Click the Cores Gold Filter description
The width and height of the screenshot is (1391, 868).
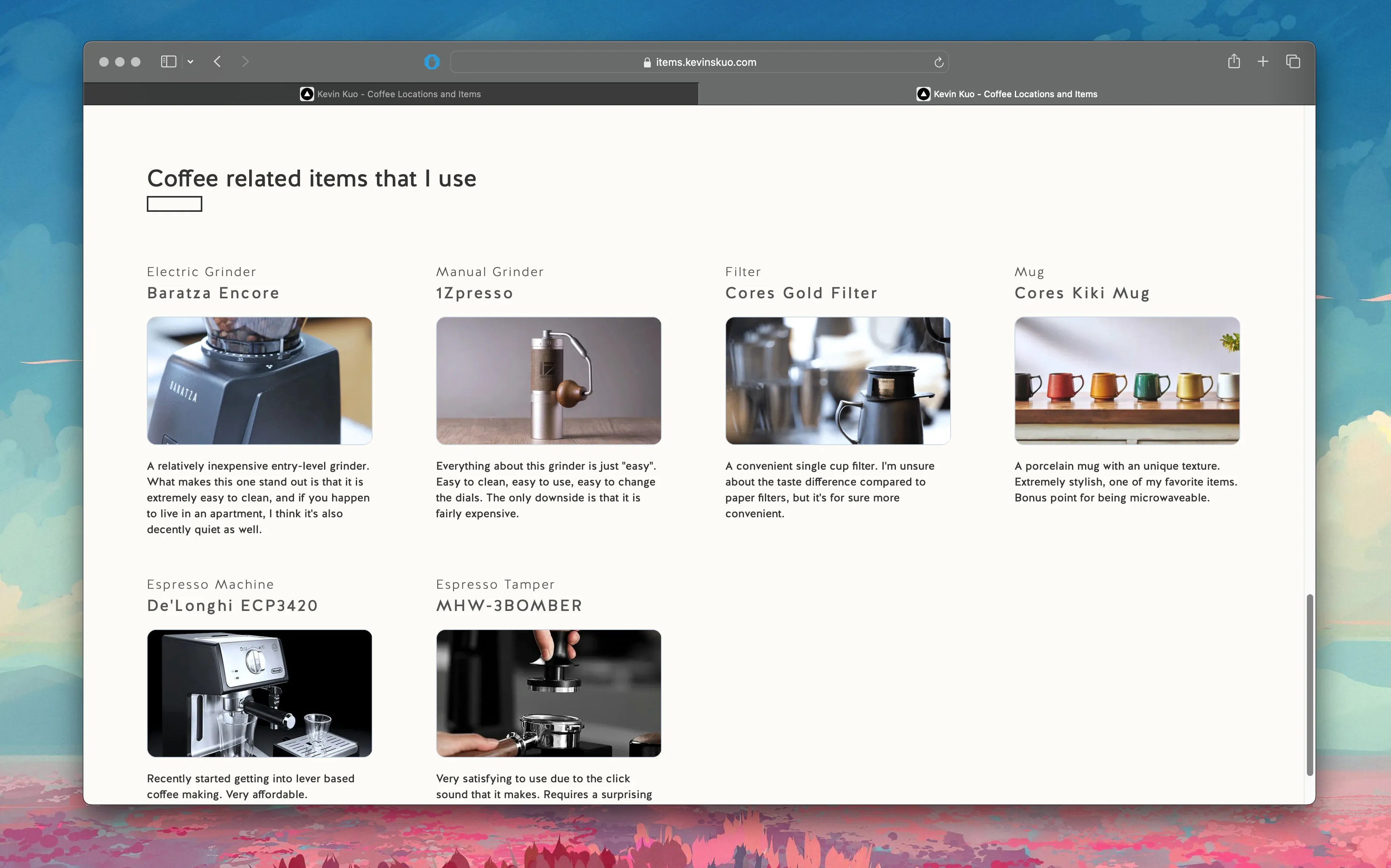pos(830,490)
